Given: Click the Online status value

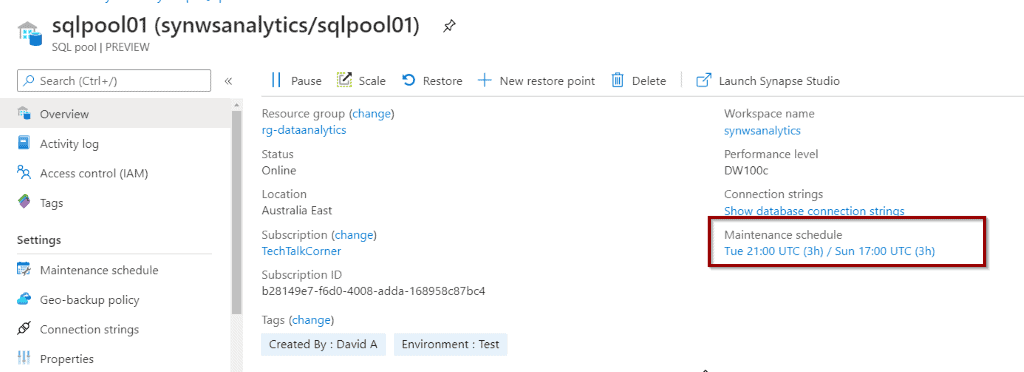Looking at the screenshot, I should (279, 170).
